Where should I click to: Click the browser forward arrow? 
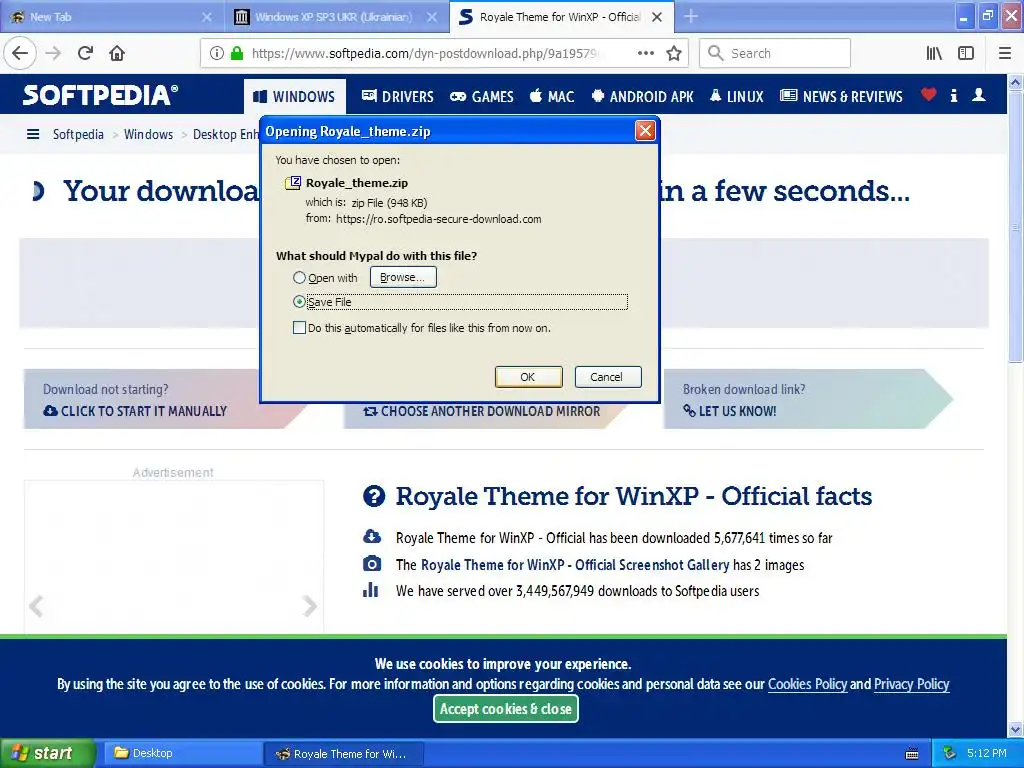[x=54, y=54]
